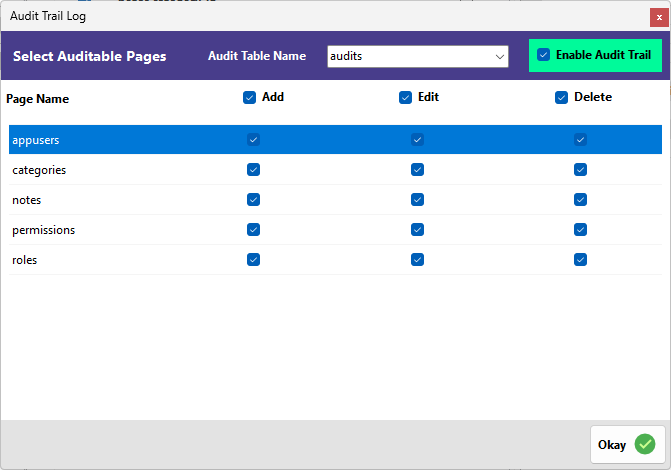The height and width of the screenshot is (470, 671).
Task: Uncheck Delete for the notes page
Action: 580,200
